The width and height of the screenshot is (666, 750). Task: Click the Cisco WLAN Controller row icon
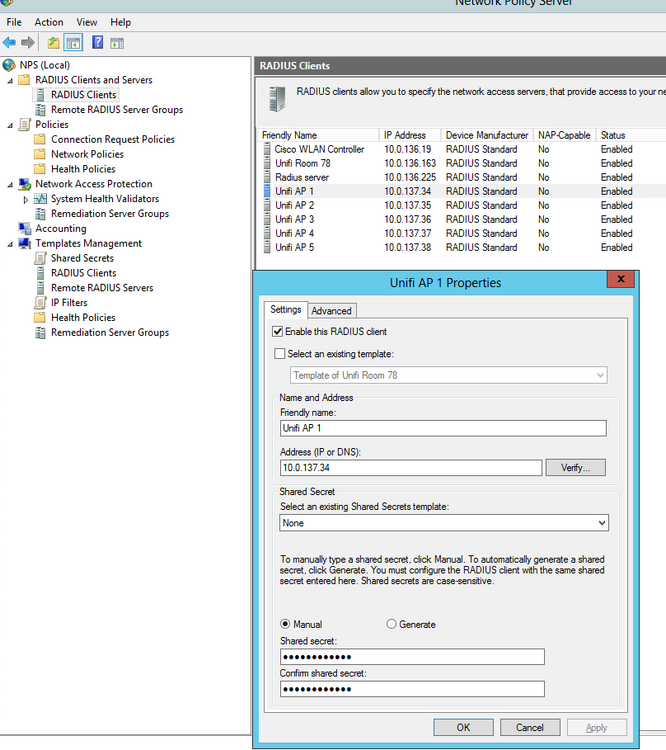[267, 149]
